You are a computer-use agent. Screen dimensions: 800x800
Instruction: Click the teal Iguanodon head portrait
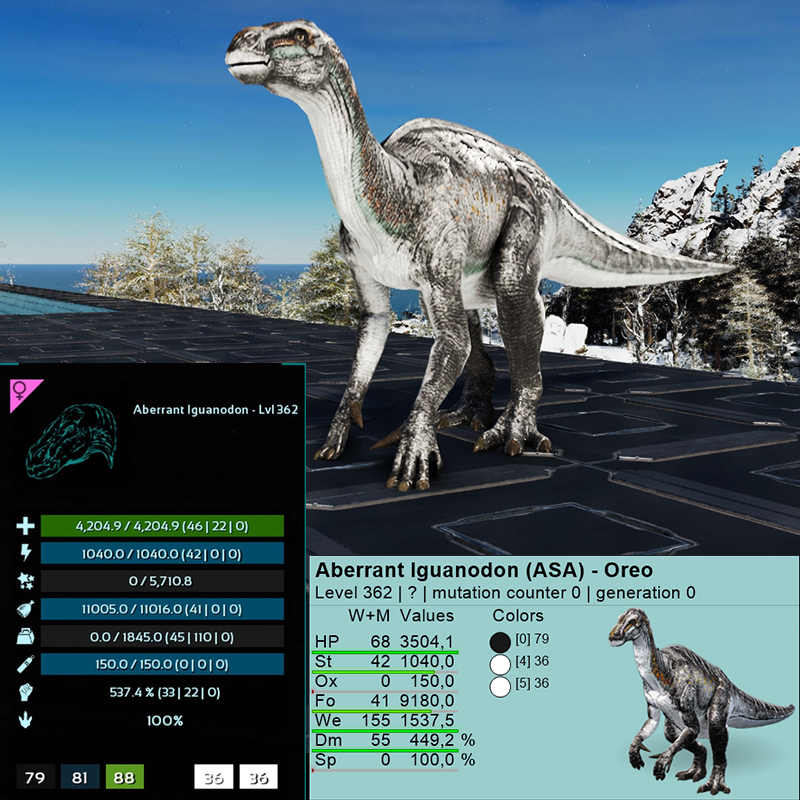(71, 441)
